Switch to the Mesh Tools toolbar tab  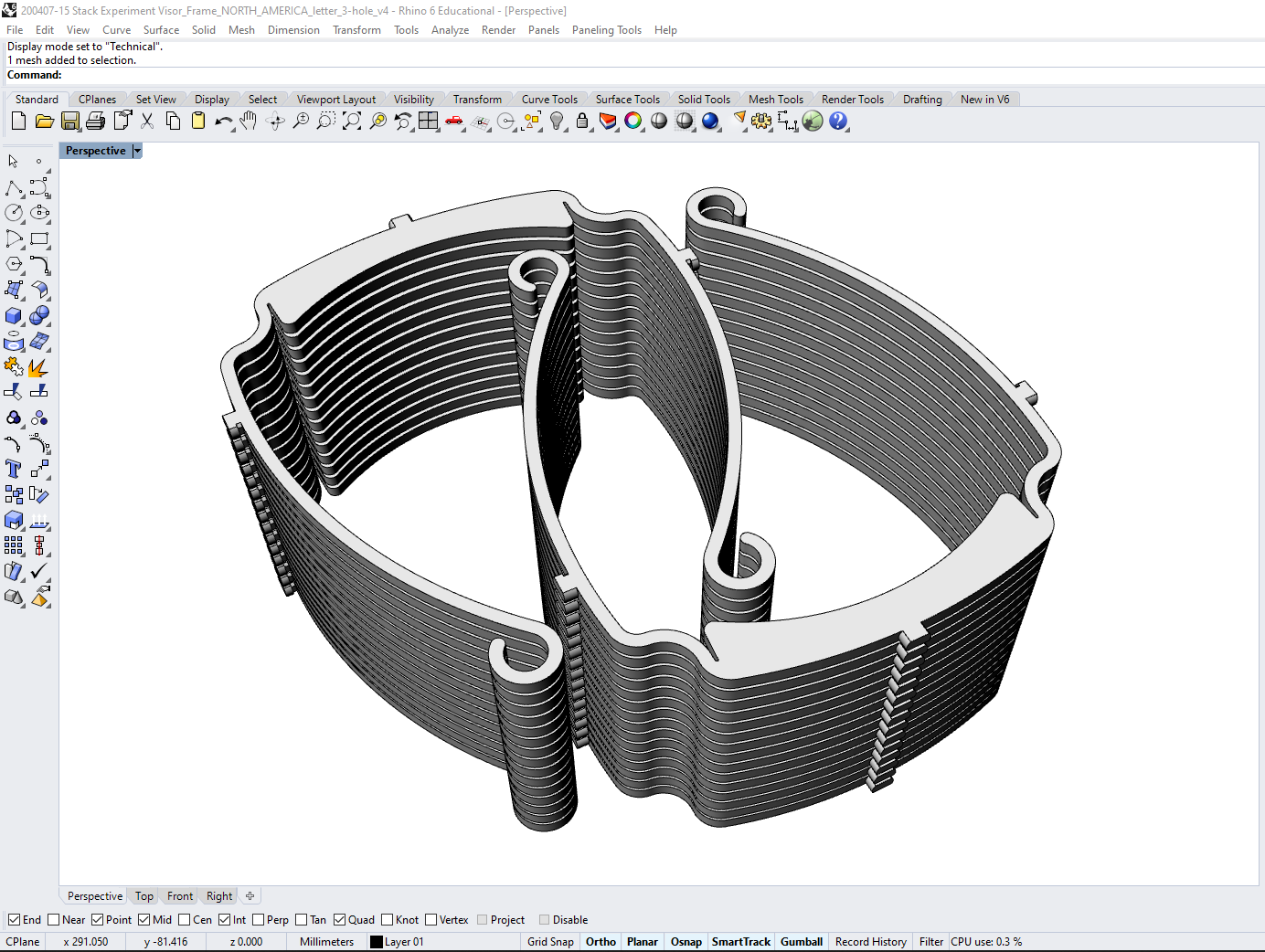click(x=776, y=100)
